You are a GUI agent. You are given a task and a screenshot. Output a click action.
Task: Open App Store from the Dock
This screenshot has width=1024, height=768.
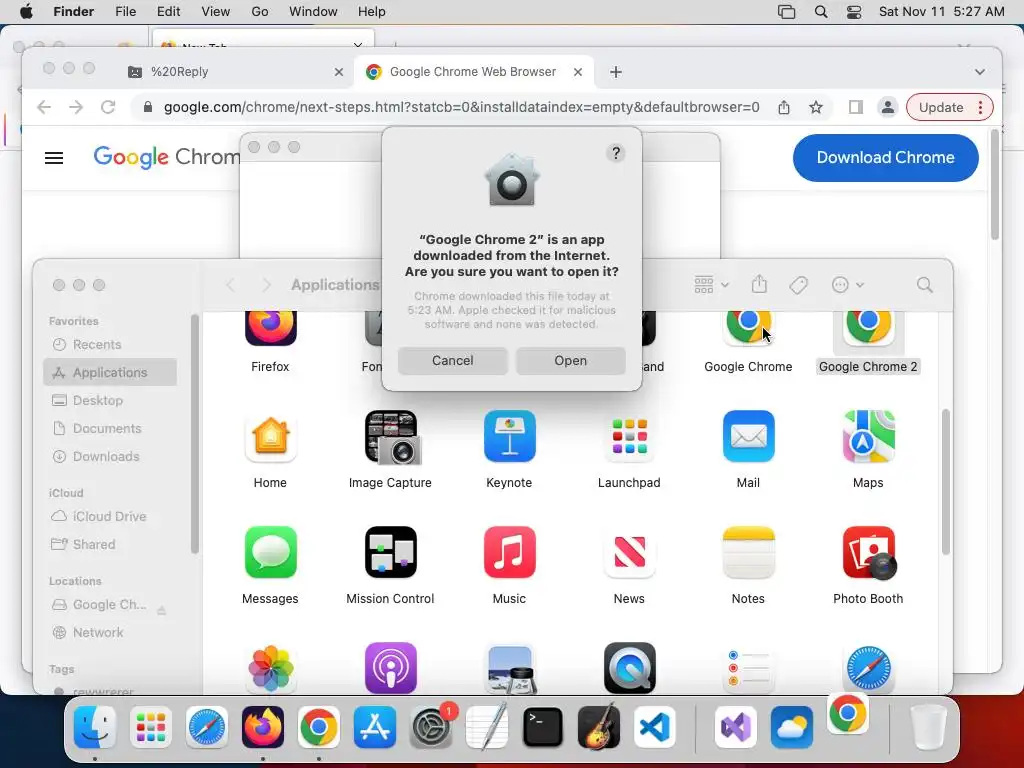pyautogui.click(x=375, y=727)
